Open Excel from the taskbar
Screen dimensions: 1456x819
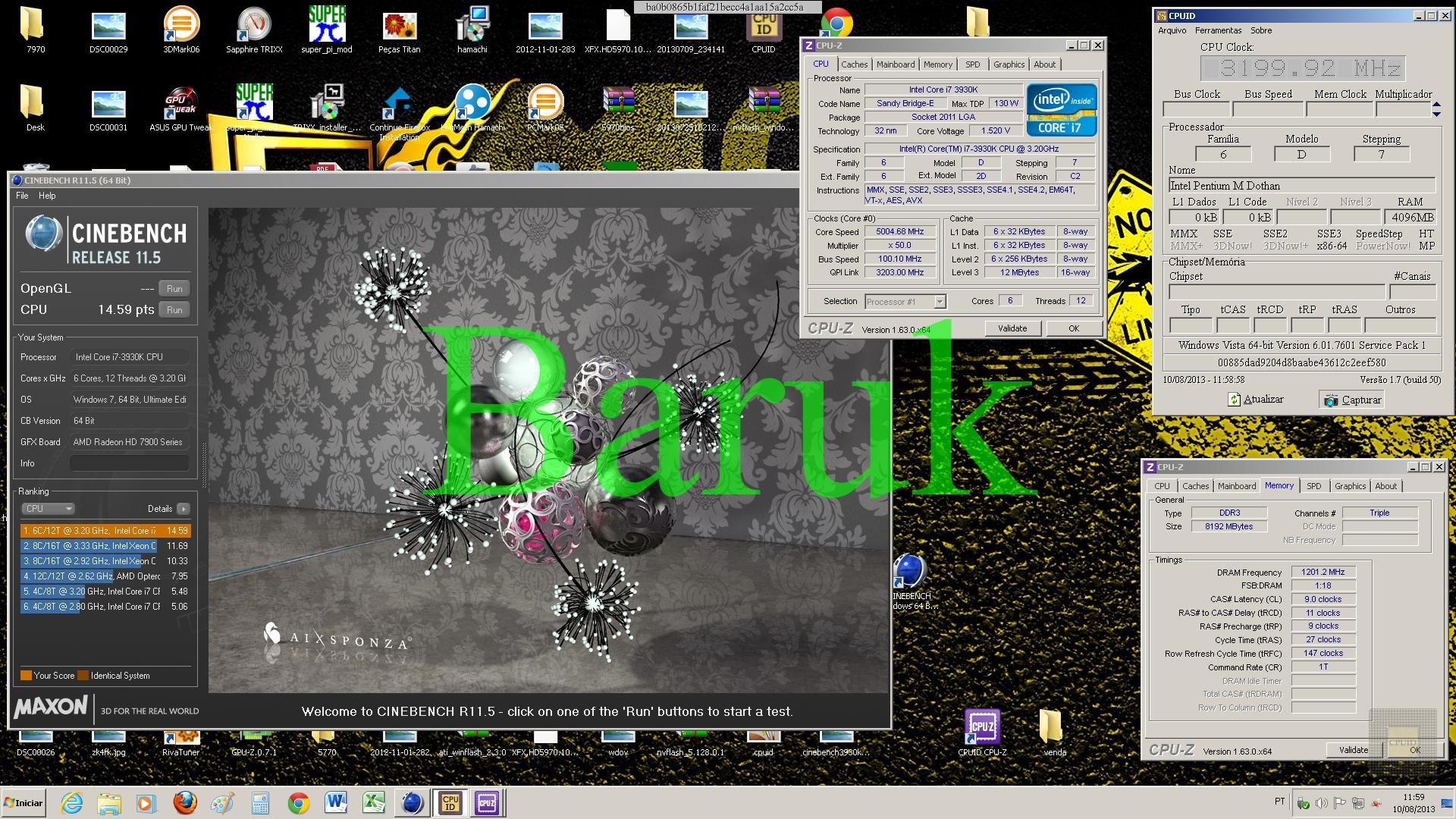point(374,802)
